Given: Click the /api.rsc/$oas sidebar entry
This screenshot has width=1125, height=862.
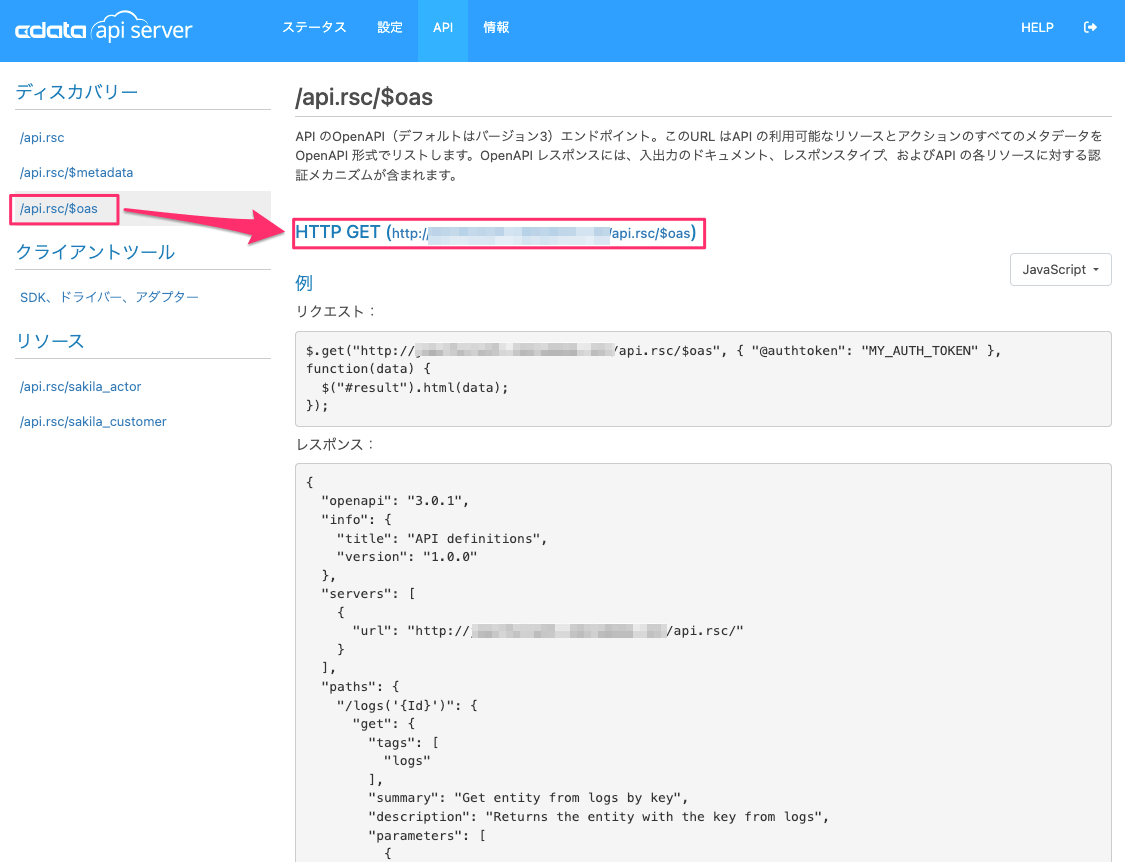Looking at the screenshot, I should click(x=59, y=209).
